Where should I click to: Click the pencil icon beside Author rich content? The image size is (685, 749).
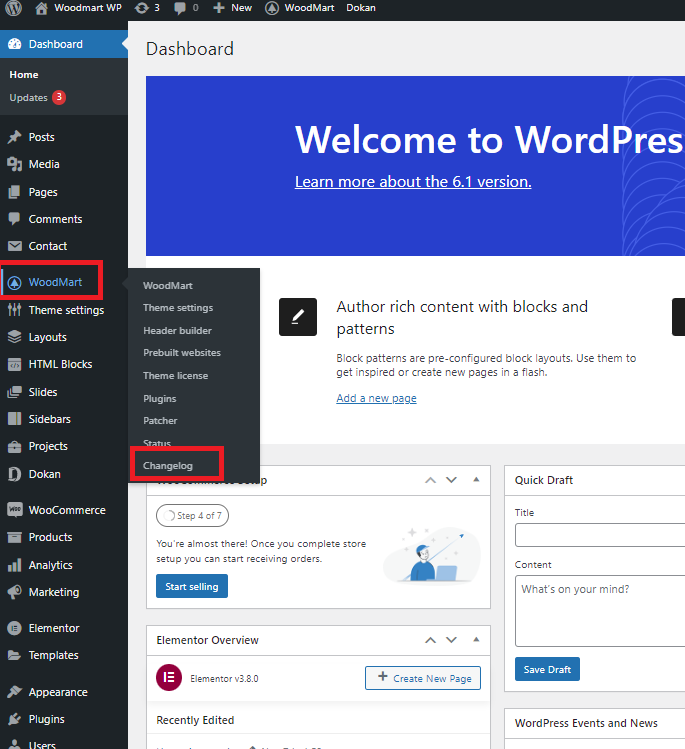tap(298, 317)
